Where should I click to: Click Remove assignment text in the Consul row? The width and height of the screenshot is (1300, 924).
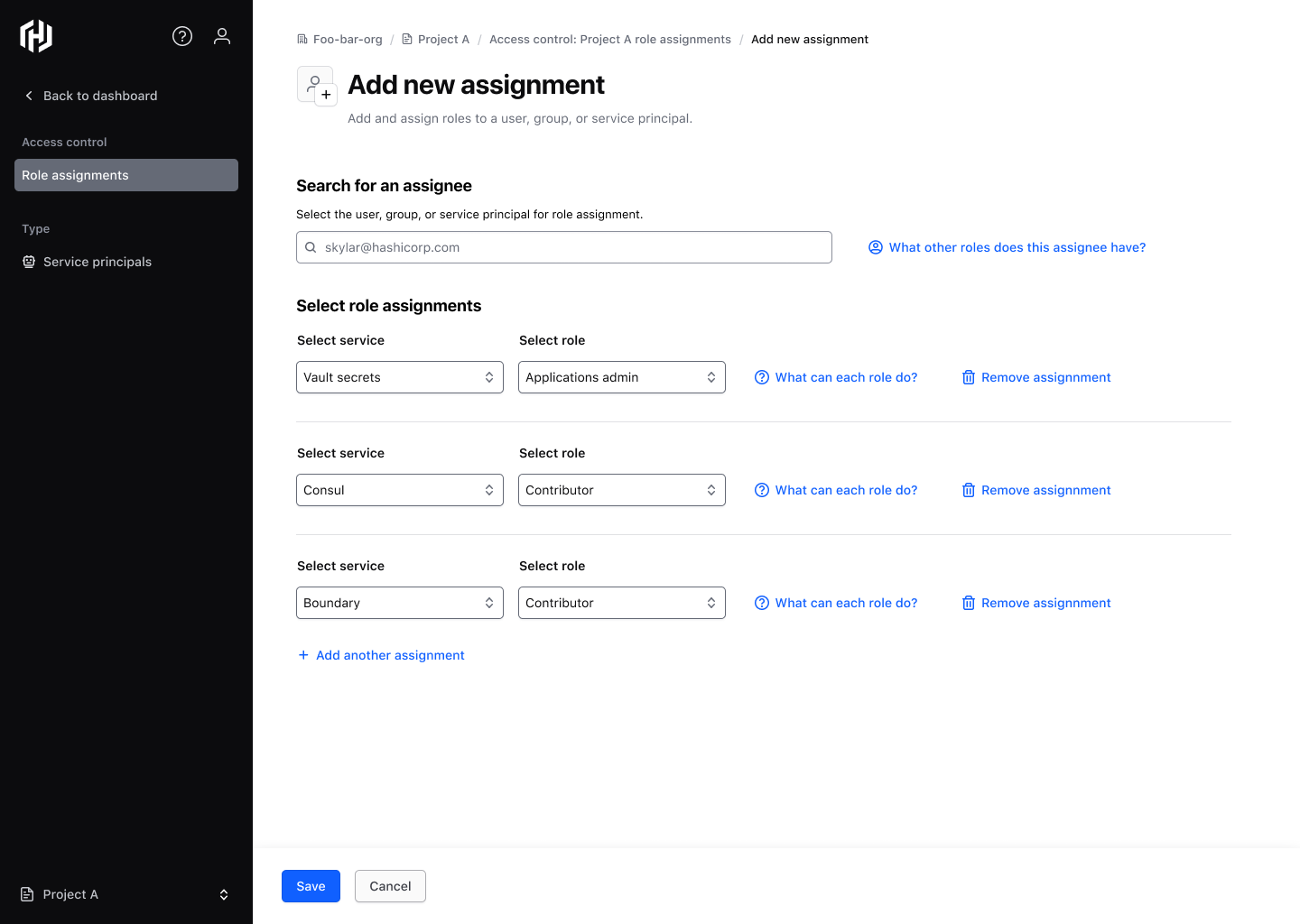click(1046, 490)
